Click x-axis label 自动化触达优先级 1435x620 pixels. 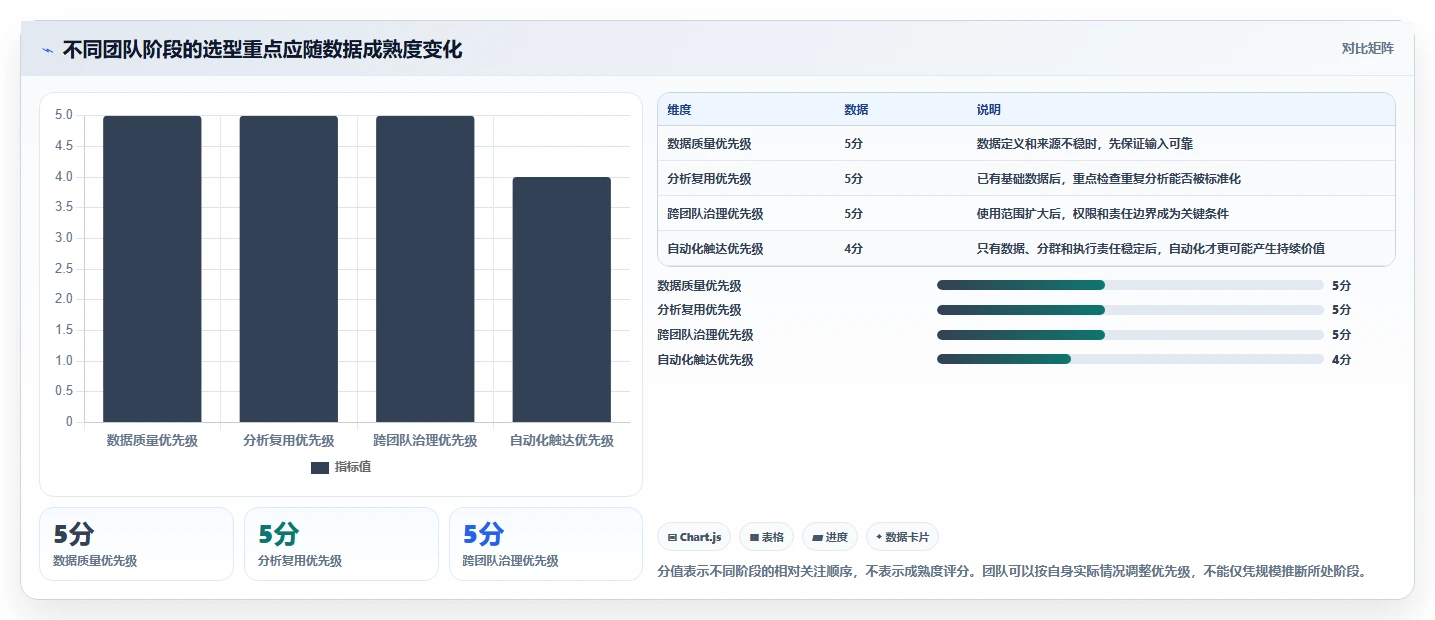pos(562,441)
